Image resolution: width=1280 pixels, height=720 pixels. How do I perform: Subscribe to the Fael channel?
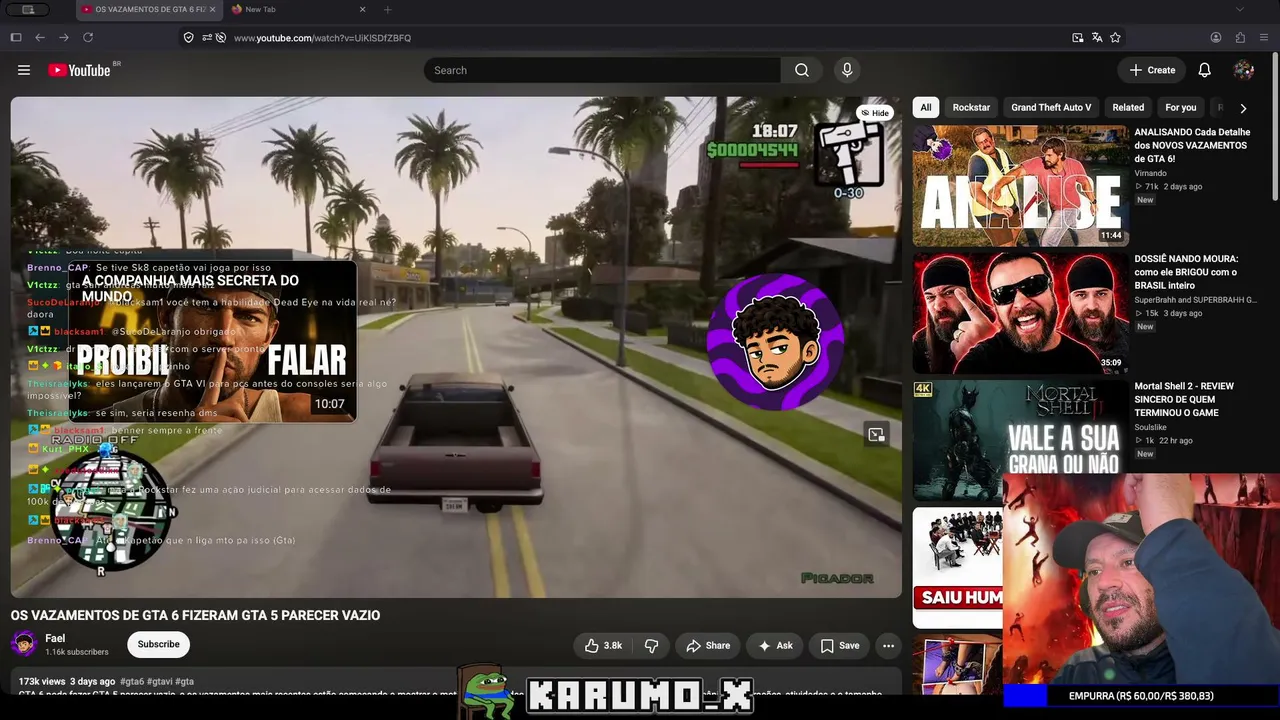pyautogui.click(x=158, y=645)
